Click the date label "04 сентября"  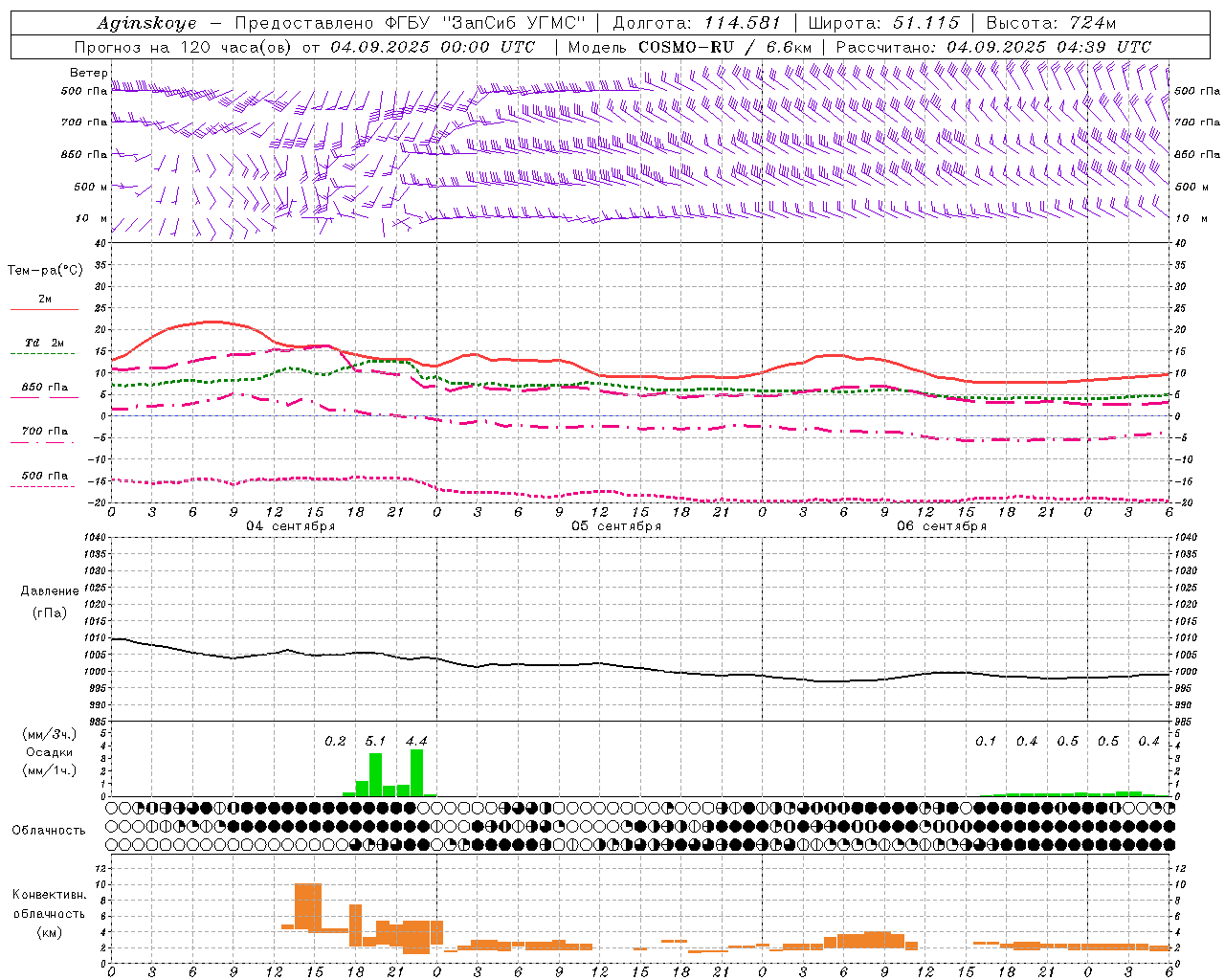pos(291,526)
